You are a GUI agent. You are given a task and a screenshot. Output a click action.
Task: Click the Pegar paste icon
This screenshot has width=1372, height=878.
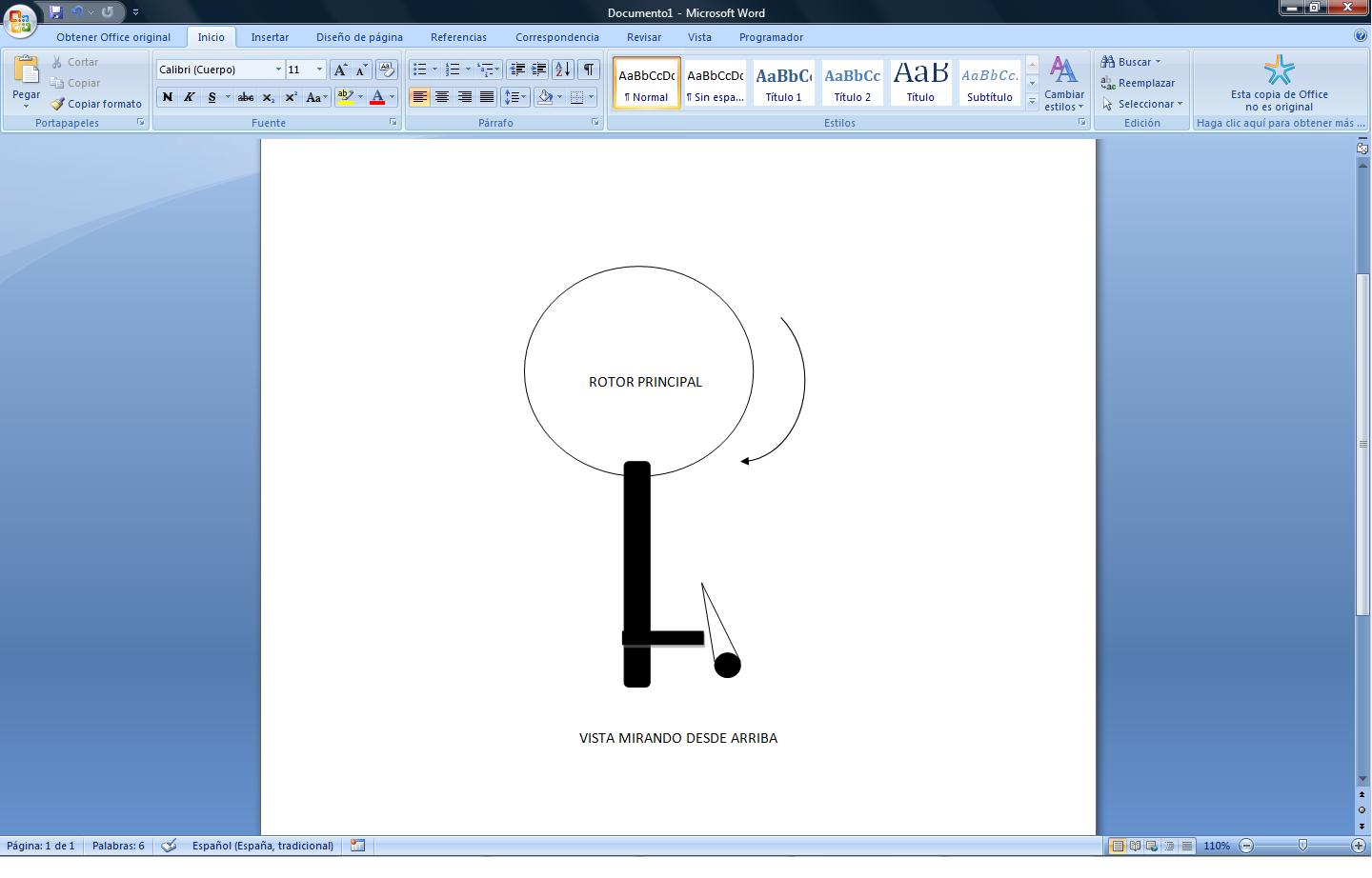[26, 71]
